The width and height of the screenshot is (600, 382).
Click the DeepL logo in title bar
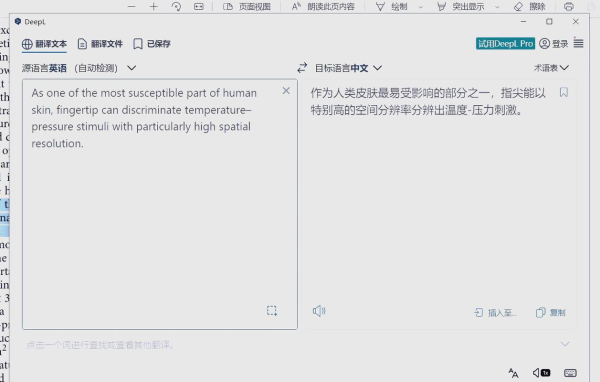(18, 21)
